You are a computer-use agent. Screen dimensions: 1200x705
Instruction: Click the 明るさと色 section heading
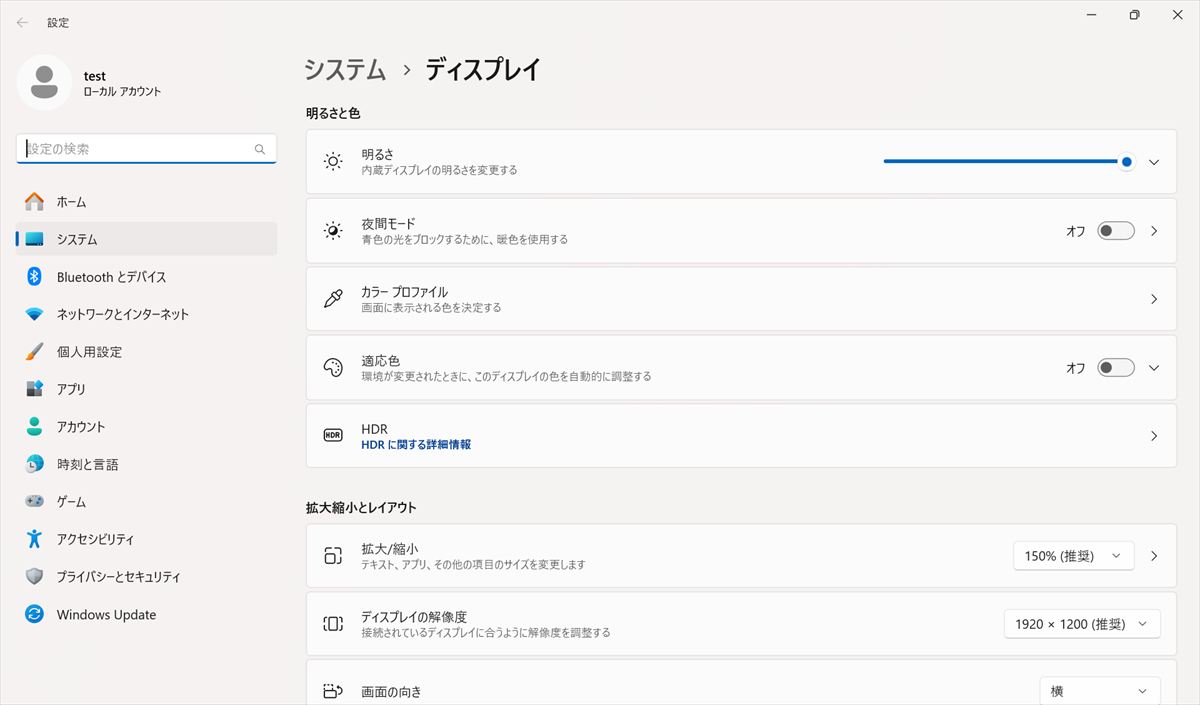coord(333,114)
